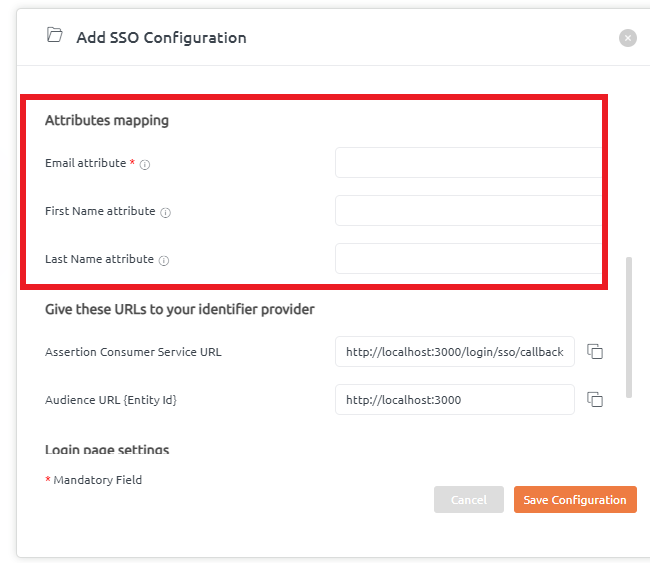This screenshot has height=563, width=650.
Task: Click the Audience URL {Entity Id} label
Action: (111, 400)
